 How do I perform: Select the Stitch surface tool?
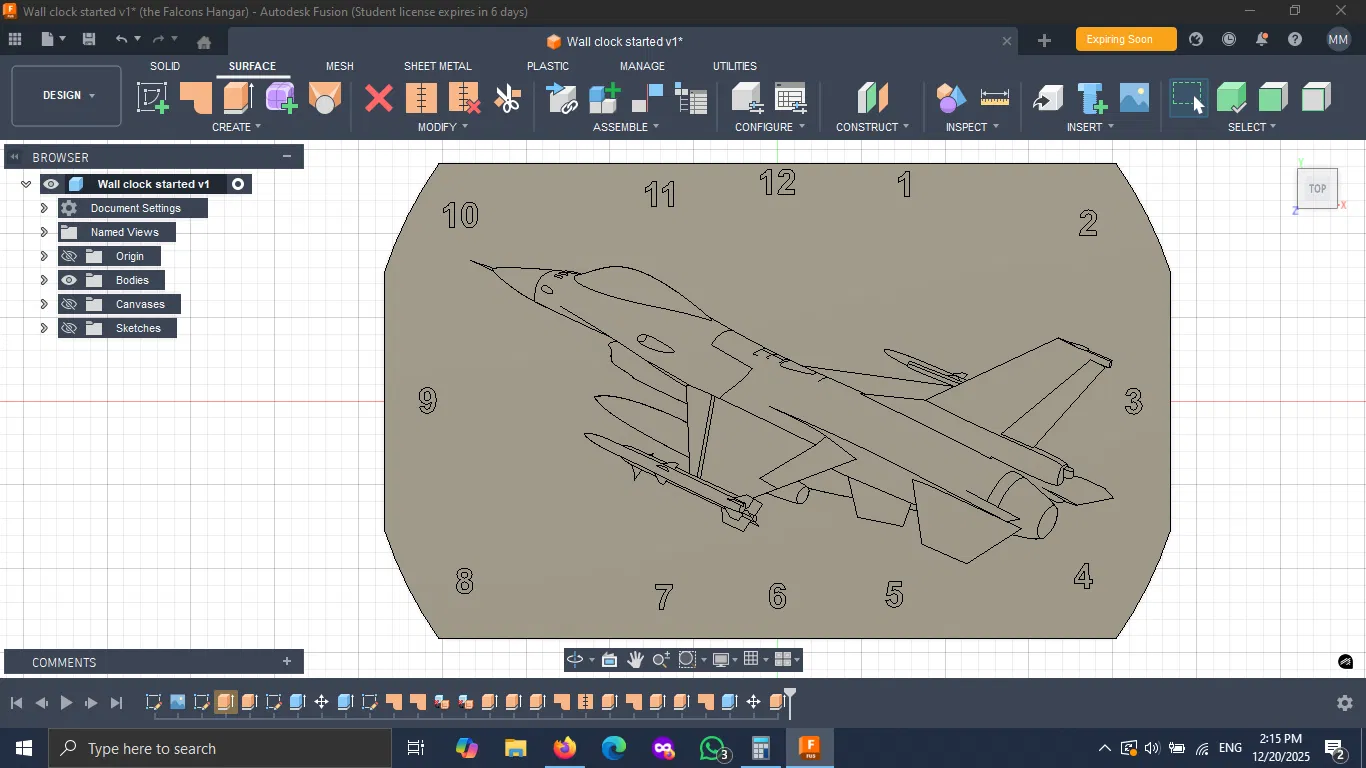pyautogui.click(x=421, y=98)
